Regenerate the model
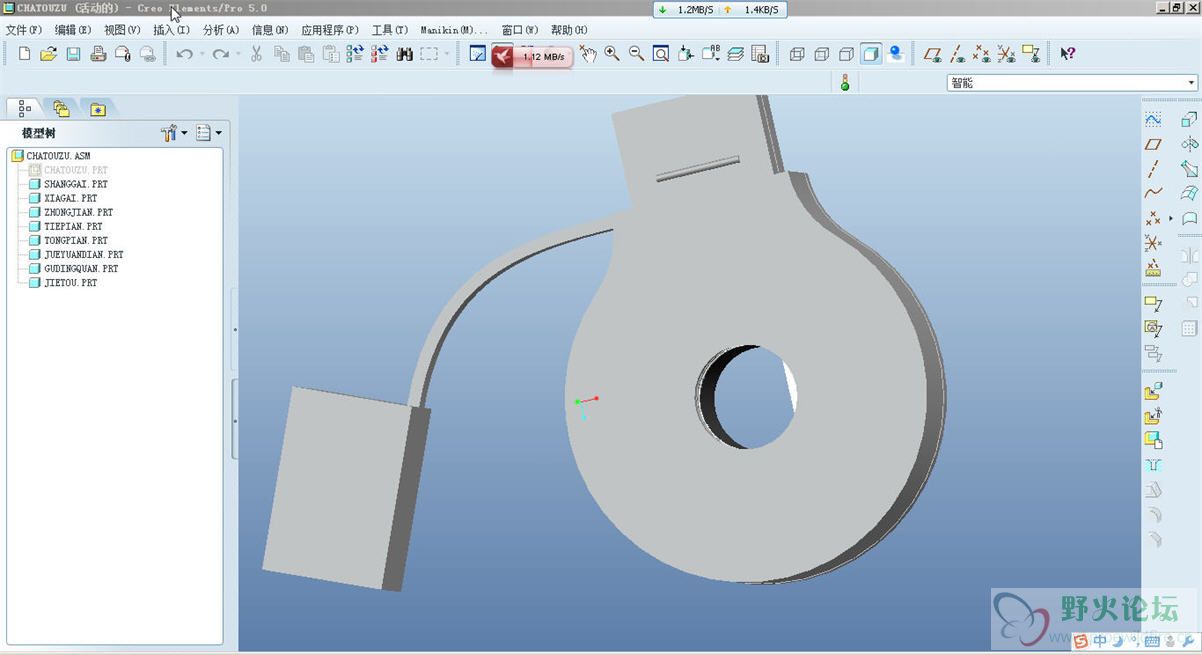This screenshot has width=1202, height=655. [355, 54]
